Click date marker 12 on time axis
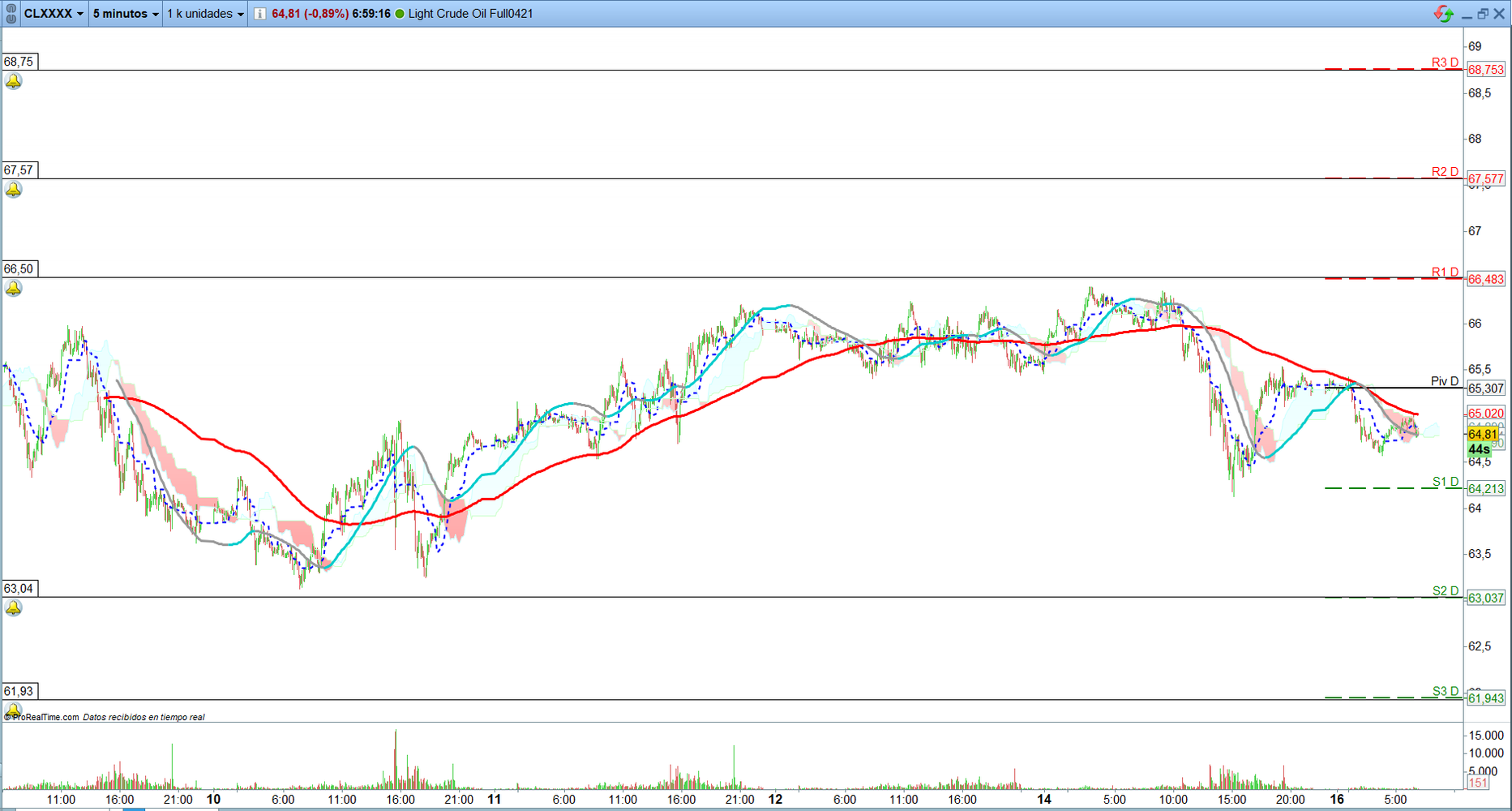The image size is (1512, 811). click(775, 800)
